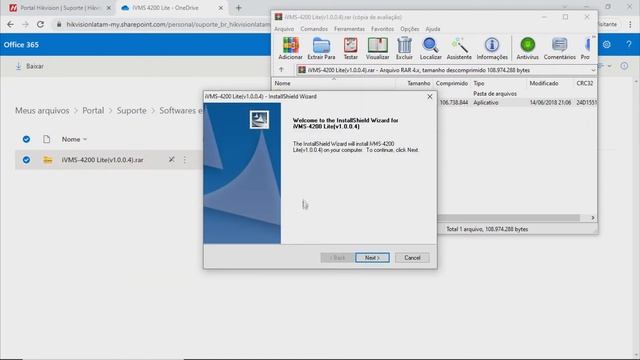The height and width of the screenshot is (360, 640).
Task: Open Comentários icon in WinRAR
Action: pyautogui.click(x=559, y=49)
